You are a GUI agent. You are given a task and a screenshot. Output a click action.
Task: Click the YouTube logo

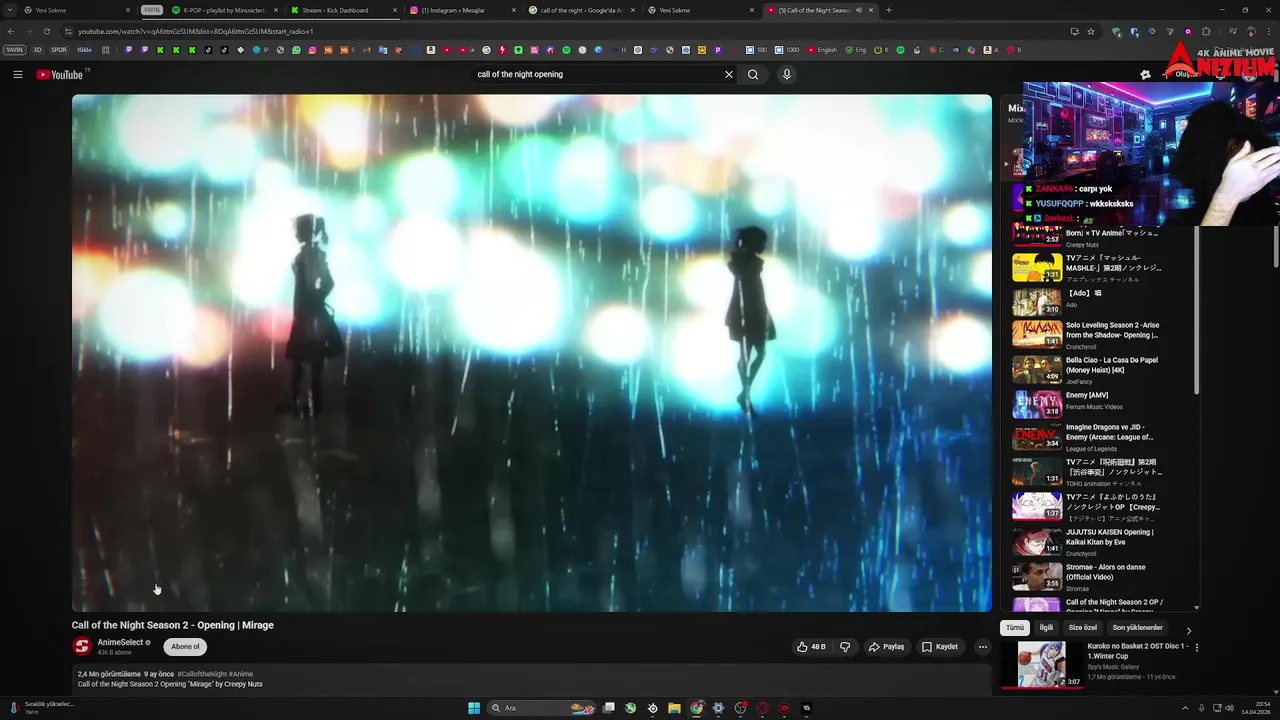click(x=60, y=75)
